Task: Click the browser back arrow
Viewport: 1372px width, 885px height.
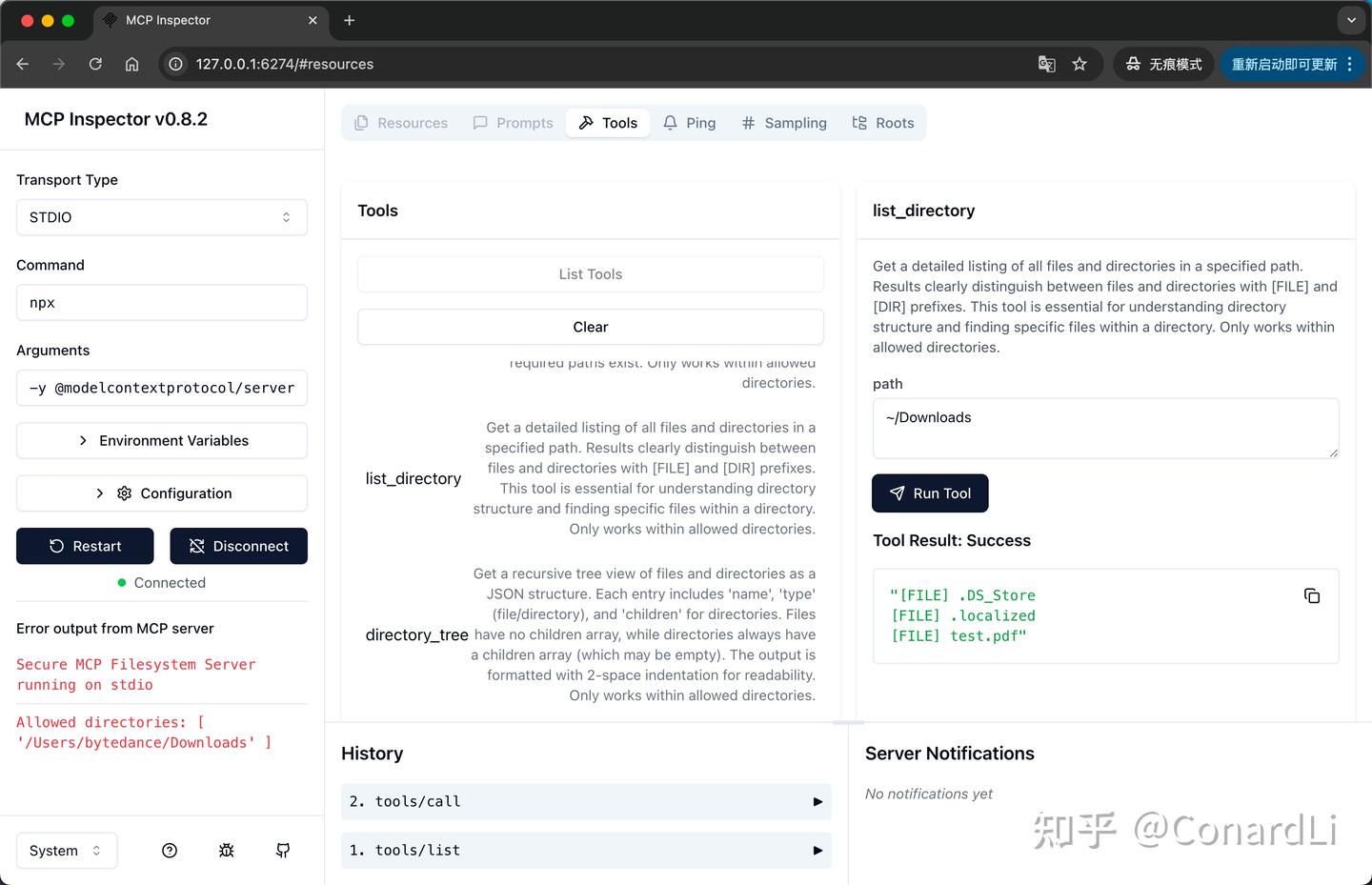Action: [23, 64]
